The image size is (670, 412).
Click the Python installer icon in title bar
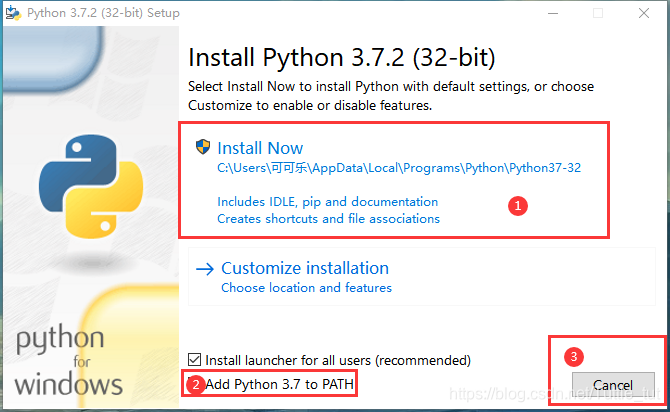click(x=13, y=13)
